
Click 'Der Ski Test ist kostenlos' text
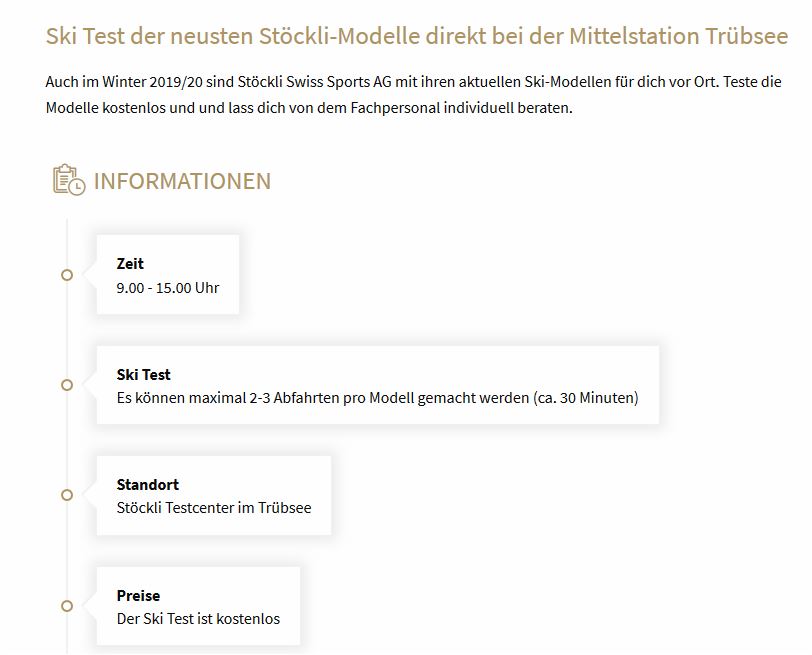(198, 619)
